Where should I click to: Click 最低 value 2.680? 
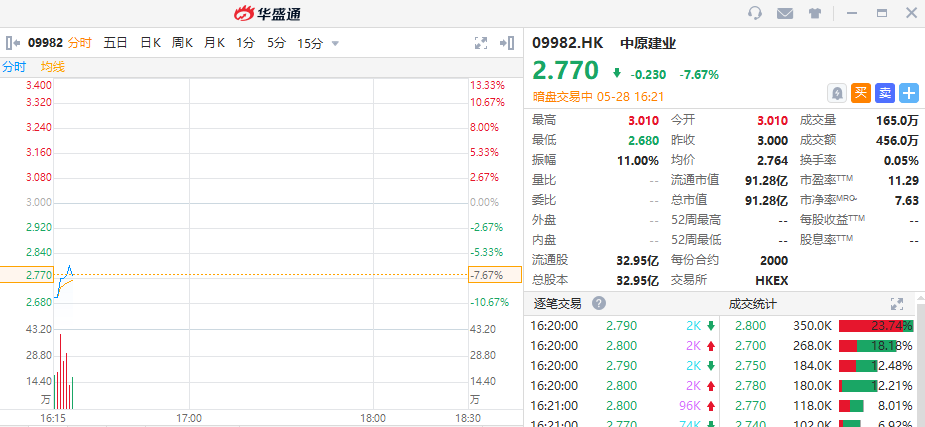click(643, 140)
